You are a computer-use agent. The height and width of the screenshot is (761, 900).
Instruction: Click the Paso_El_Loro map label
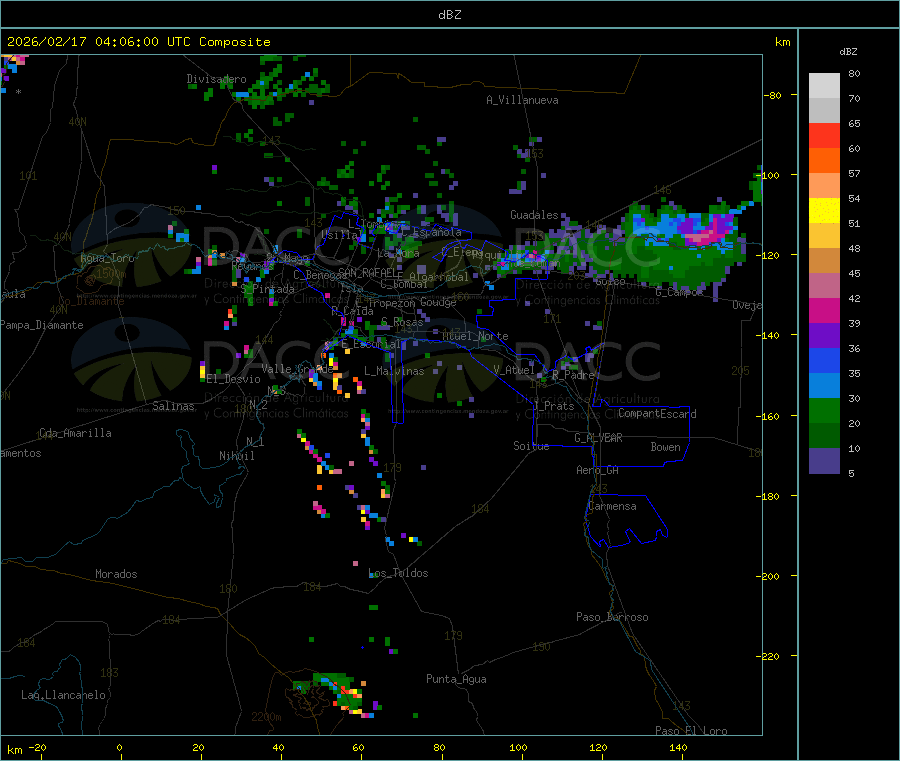point(691,731)
